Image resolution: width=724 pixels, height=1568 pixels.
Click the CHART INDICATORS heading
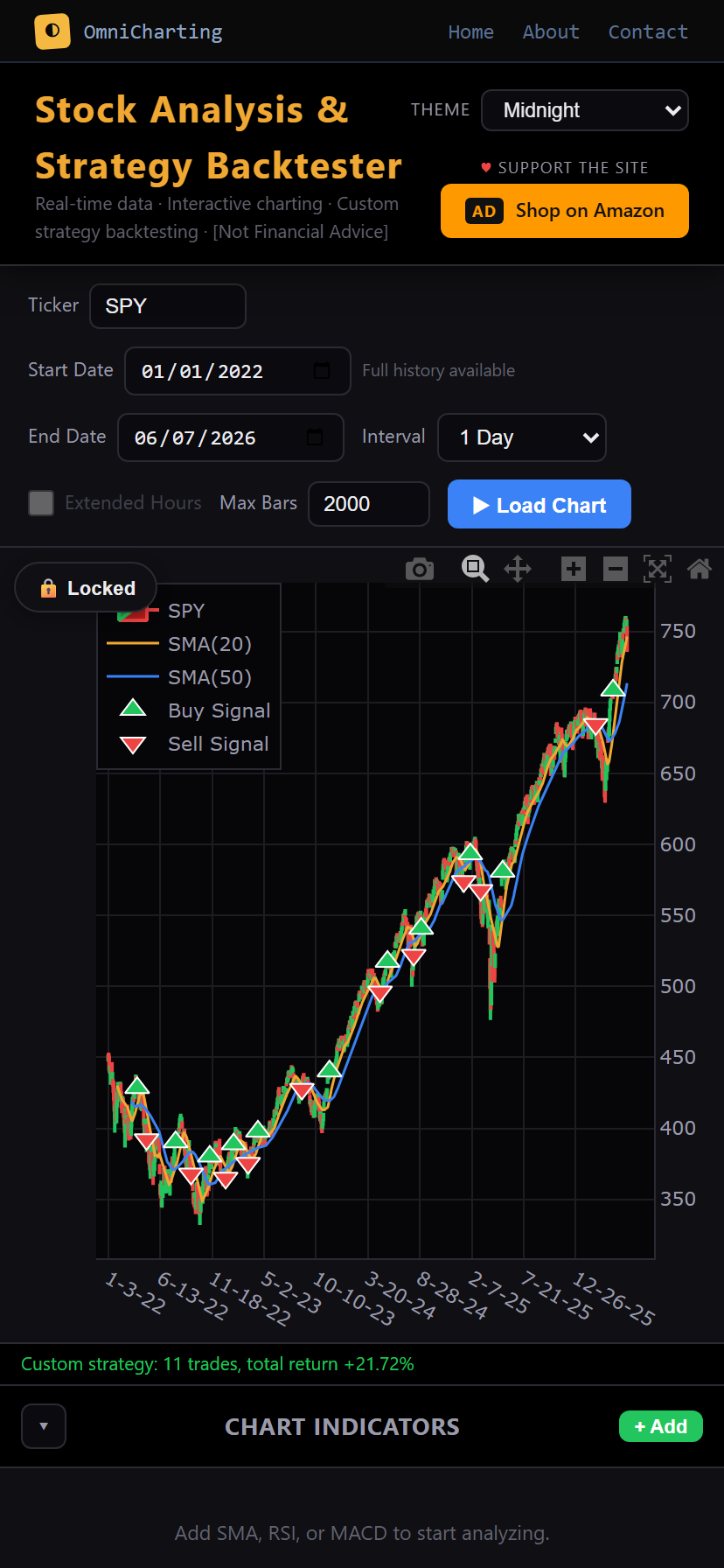tap(342, 1427)
